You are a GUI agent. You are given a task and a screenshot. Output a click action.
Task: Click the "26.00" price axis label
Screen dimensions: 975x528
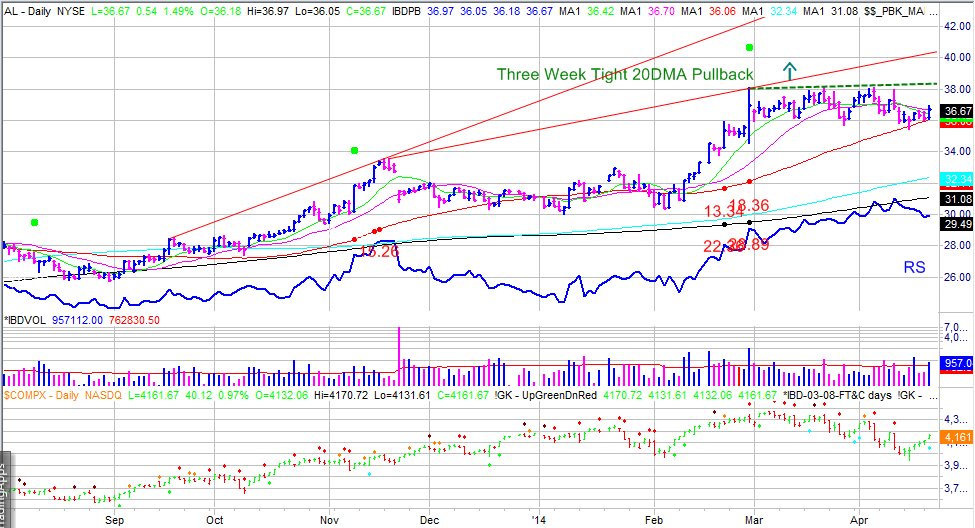pos(957,277)
